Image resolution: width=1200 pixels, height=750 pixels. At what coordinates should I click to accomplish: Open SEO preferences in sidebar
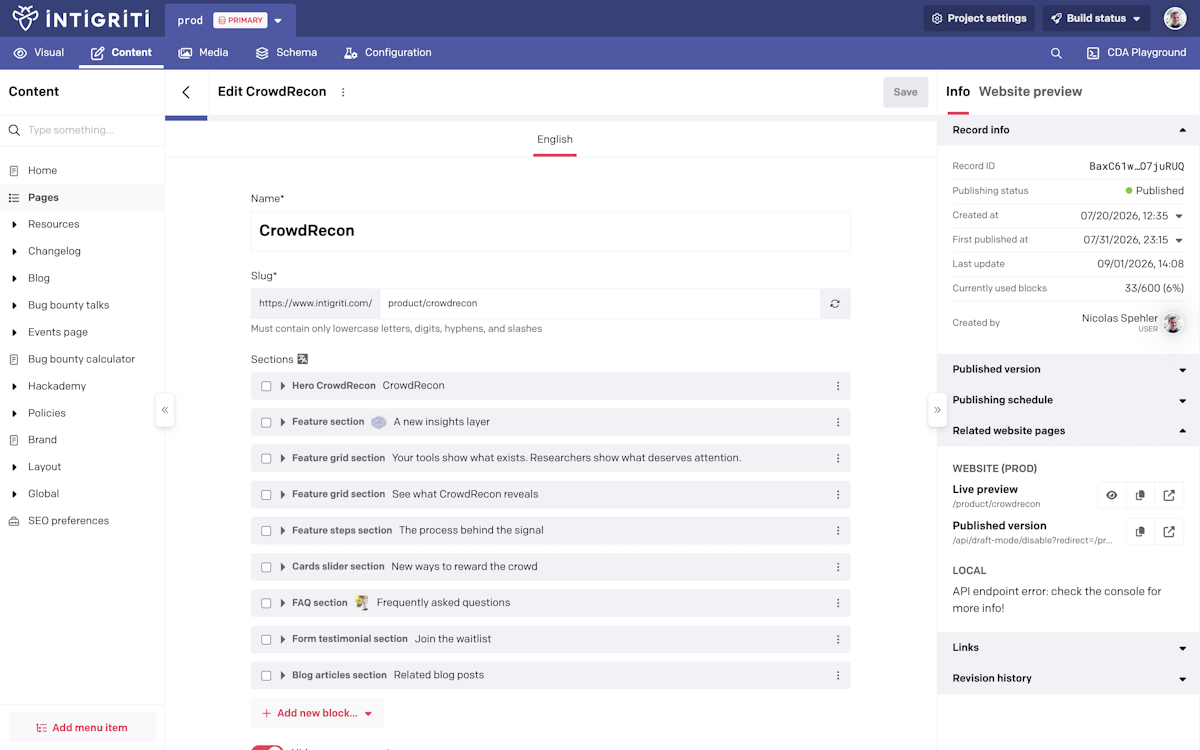tap(68, 521)
